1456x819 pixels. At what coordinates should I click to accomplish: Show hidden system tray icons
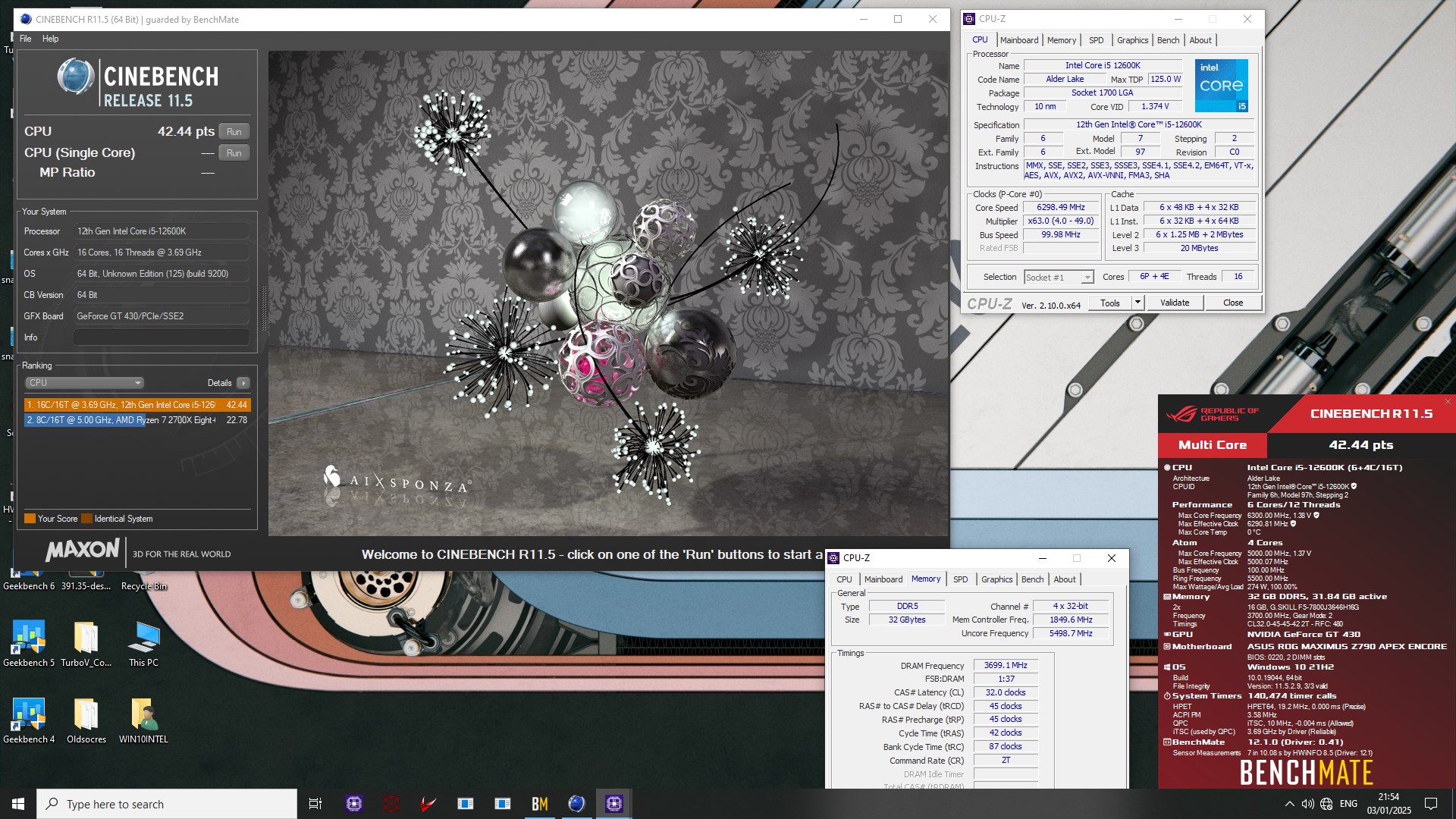coord(1289,804)
